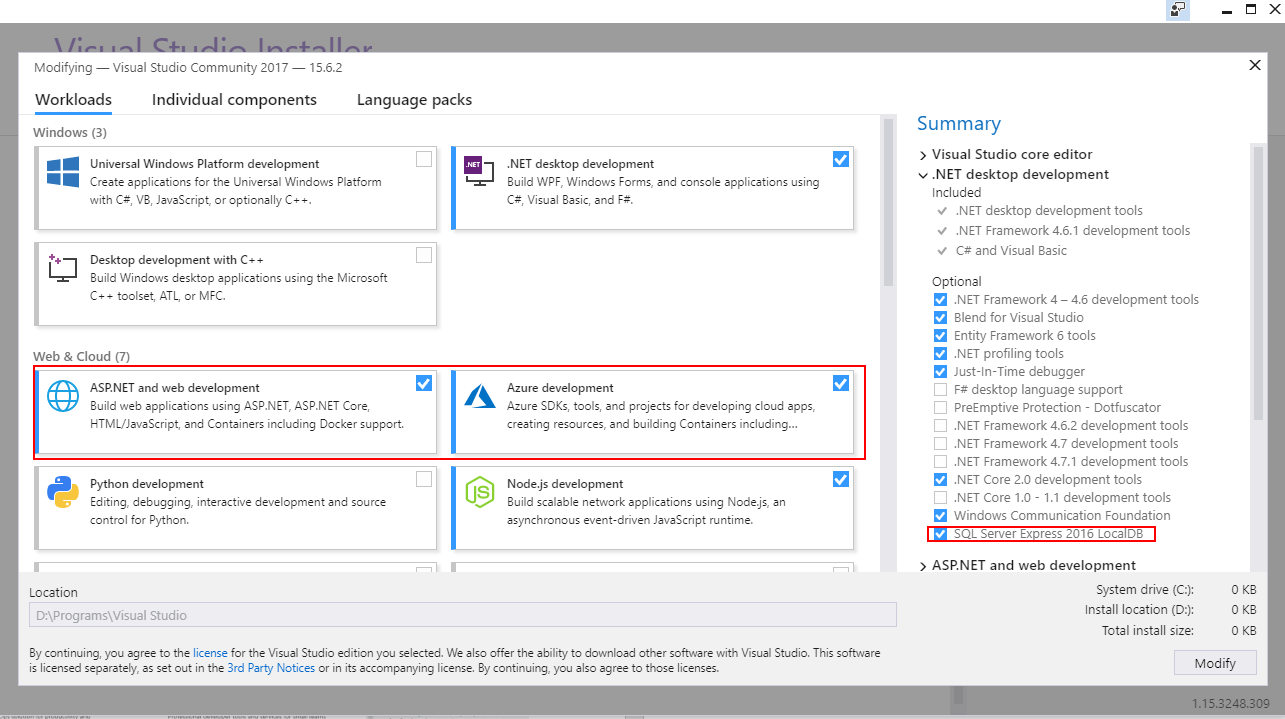Close the Visual Studio Installer window
Viewport: 1285px width, 719px height.
click(x=1273, y=9)
